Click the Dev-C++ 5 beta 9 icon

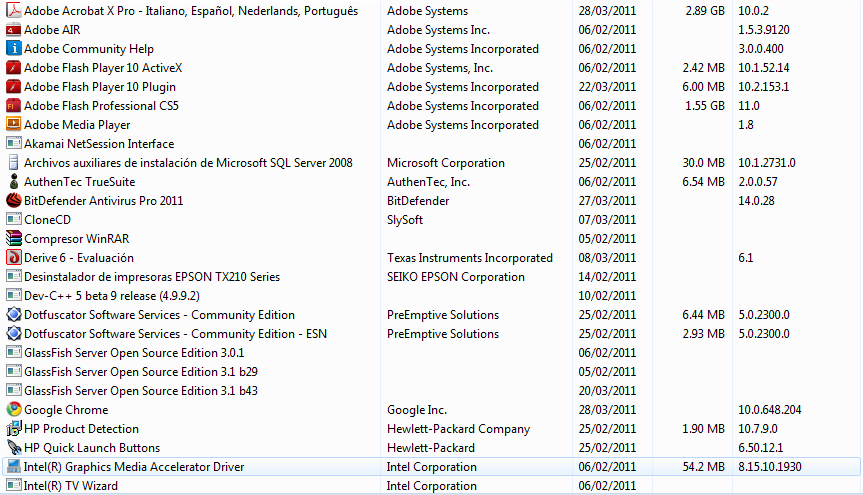click(x=14, y=296)
